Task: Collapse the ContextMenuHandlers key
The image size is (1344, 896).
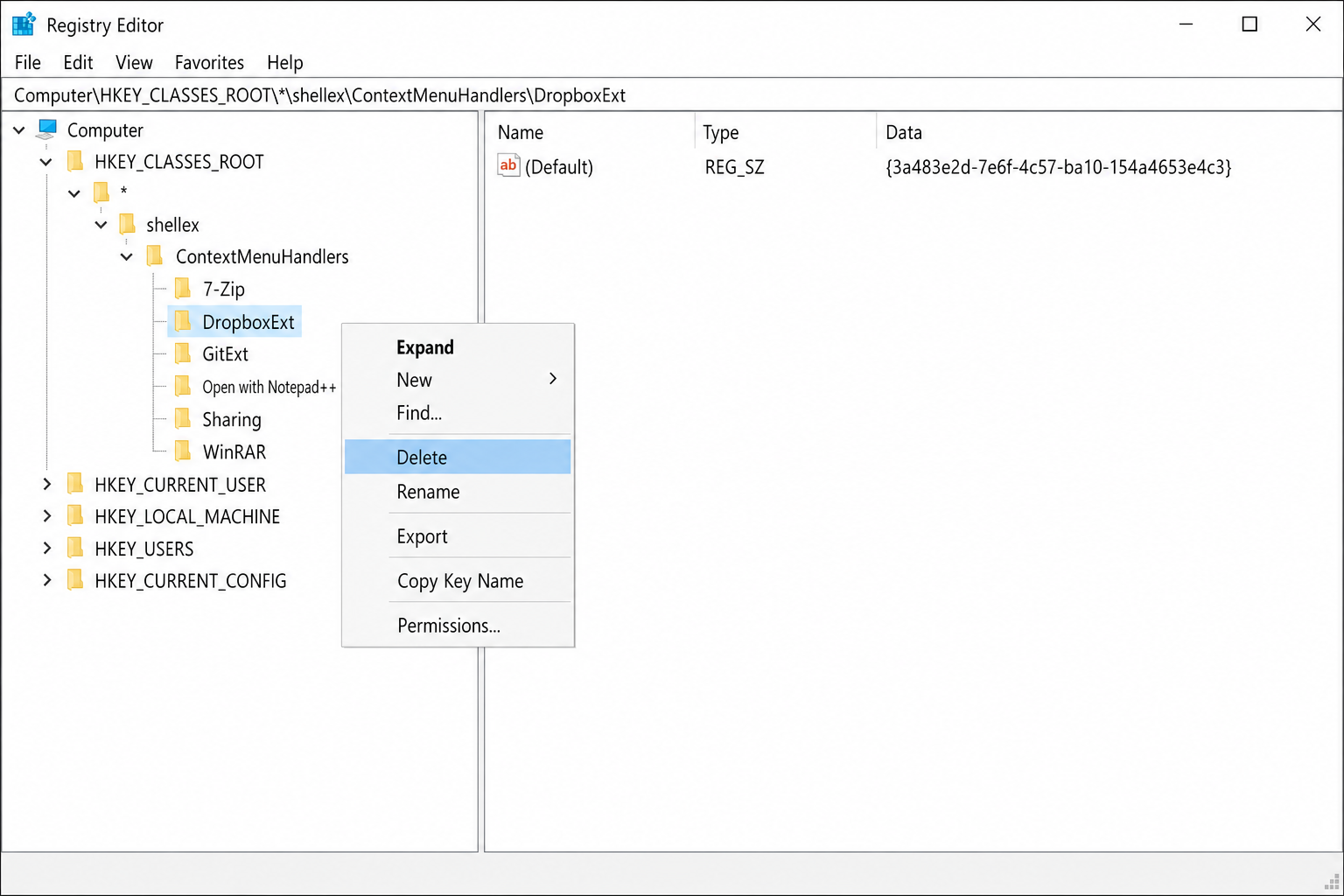Action: 127,256
